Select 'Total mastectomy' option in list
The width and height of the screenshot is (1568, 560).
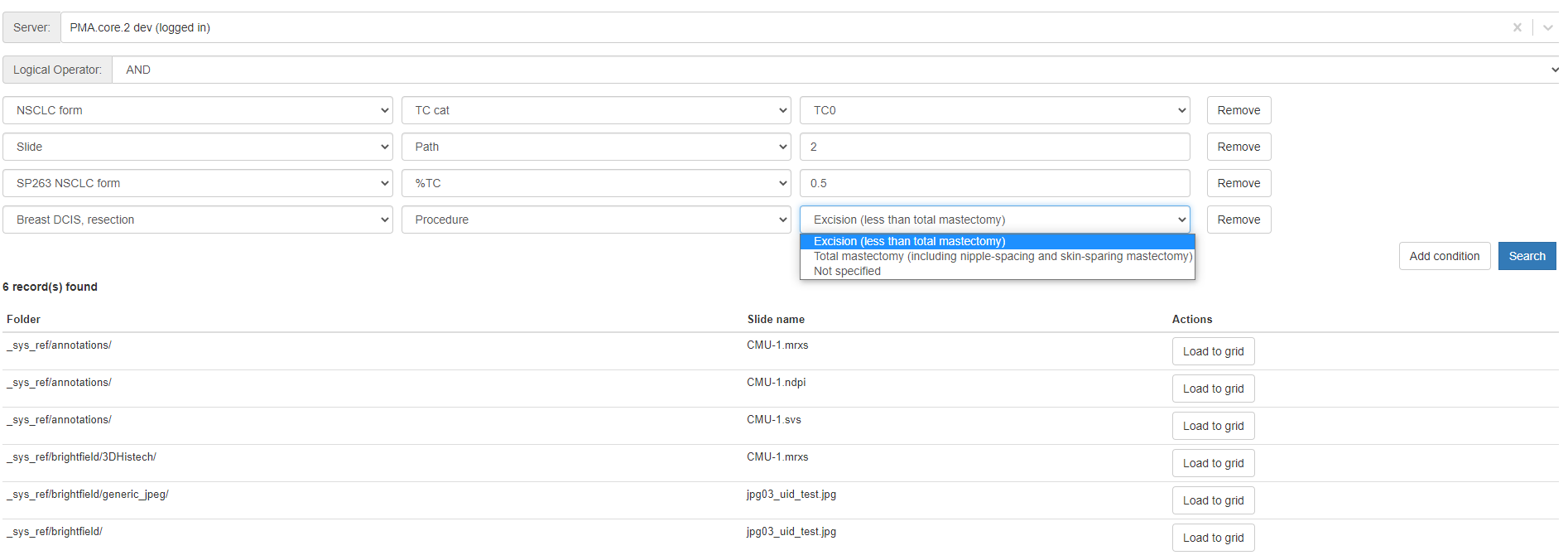pyautogui.click(x=1002, y=256)
